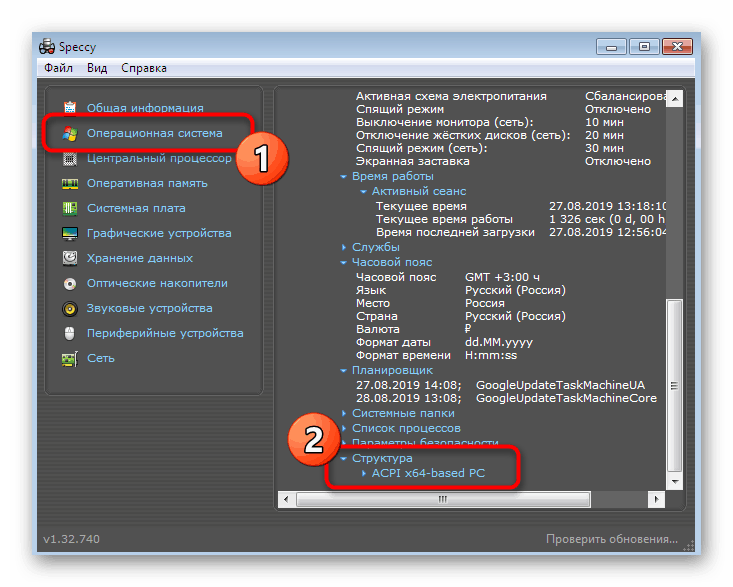This screenshot has width=733, height=587.
Task: Click the horizontal scrollbar right arrow
Action: click(656, 500)
